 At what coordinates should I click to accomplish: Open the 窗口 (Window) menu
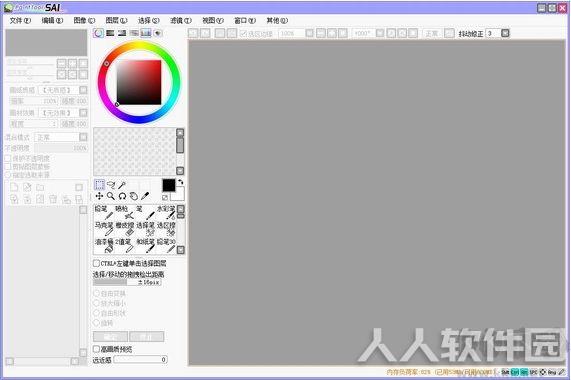[245, 20]
